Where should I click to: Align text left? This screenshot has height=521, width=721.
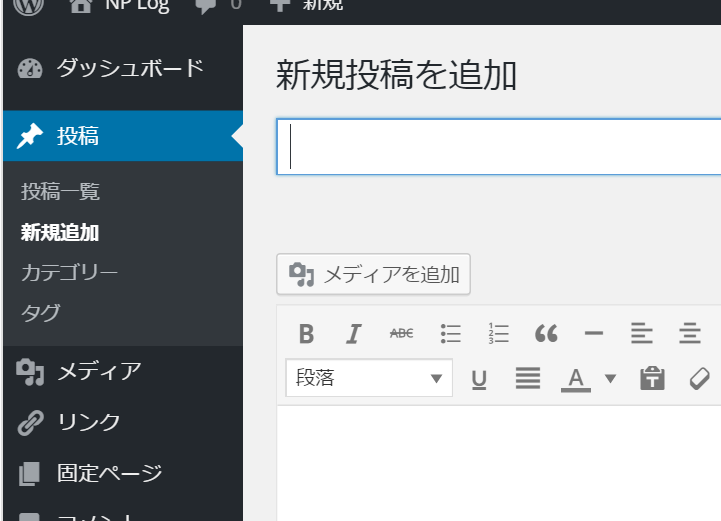[x=642, y=333]
